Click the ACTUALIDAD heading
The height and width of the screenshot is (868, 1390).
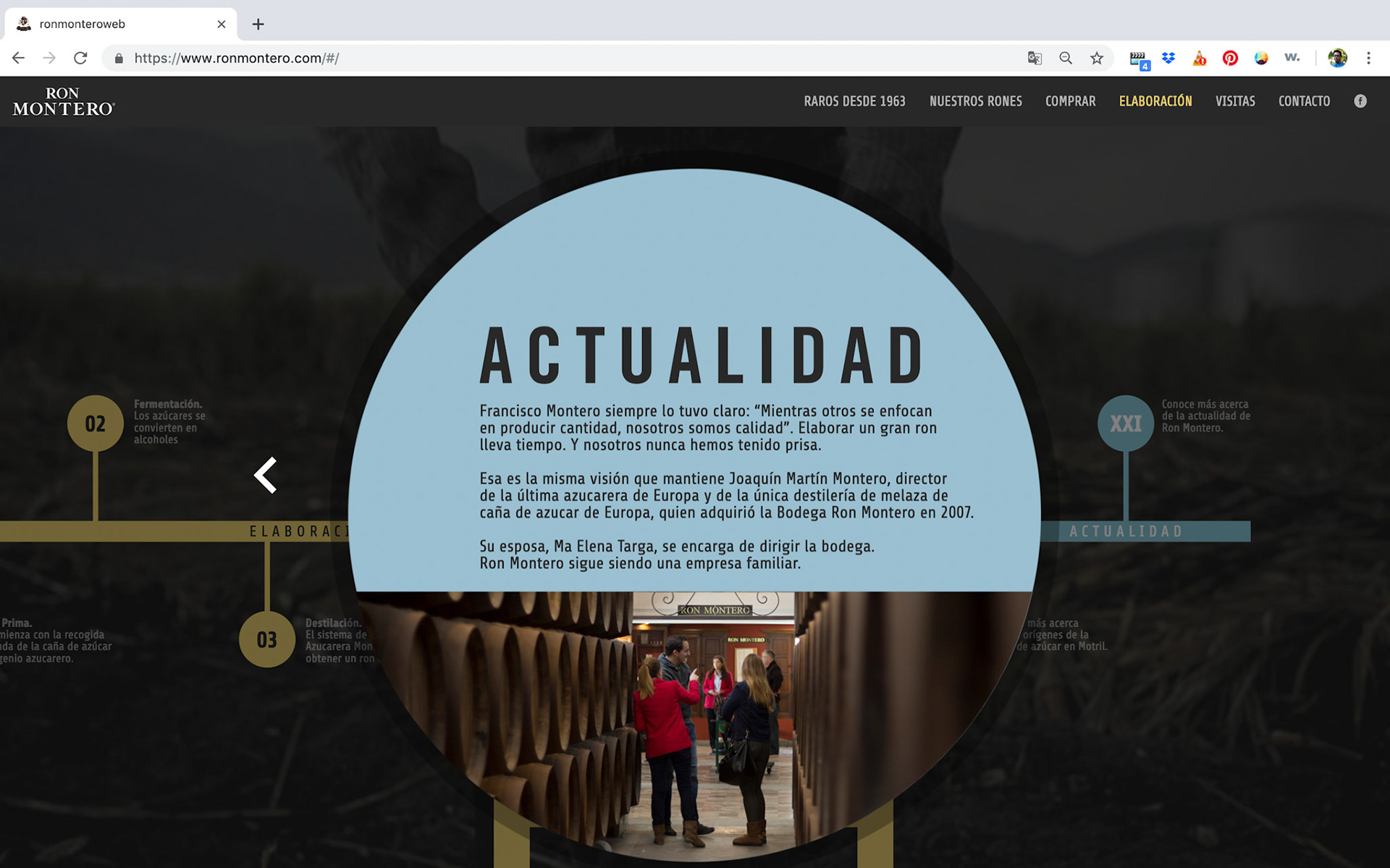coord(701,355)
